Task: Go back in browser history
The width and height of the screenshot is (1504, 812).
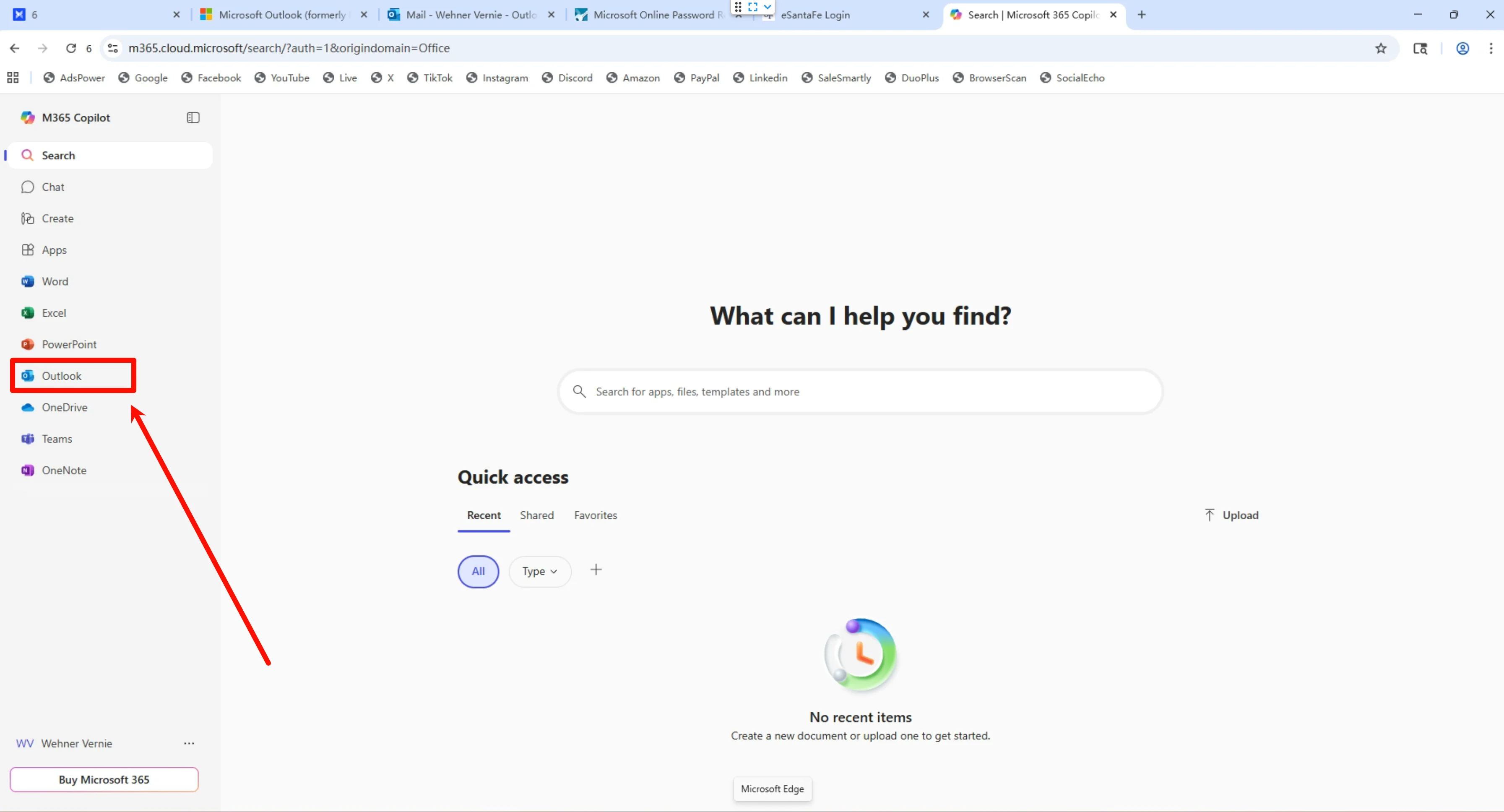Action: [15, 48]
